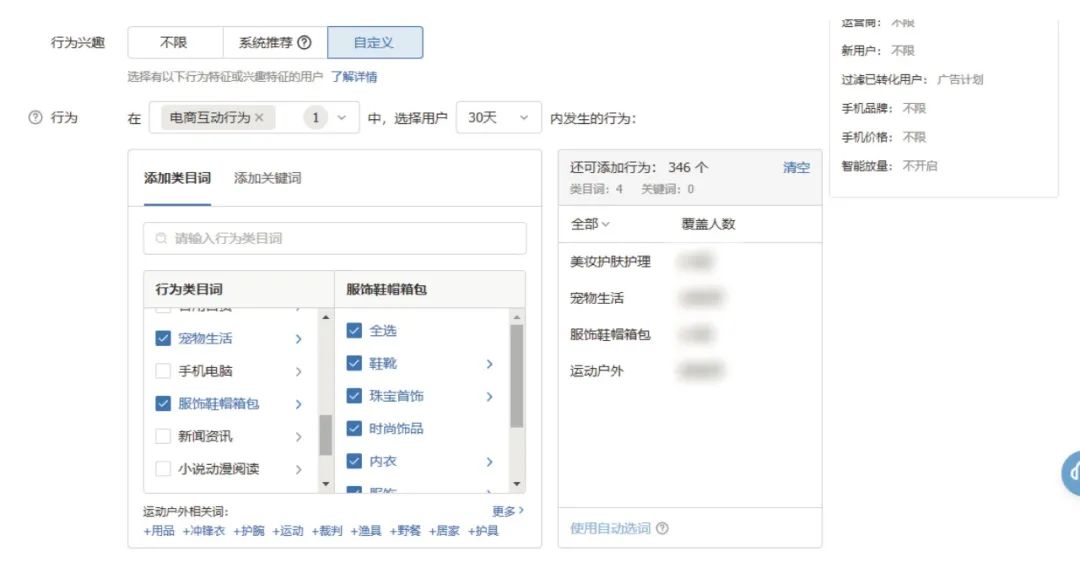The image size is (1080, 568).
Task: Click scroll-up arrow of 服饰鞋帽箱包 list
Action: pyautogui.click(x=517, y=317)
